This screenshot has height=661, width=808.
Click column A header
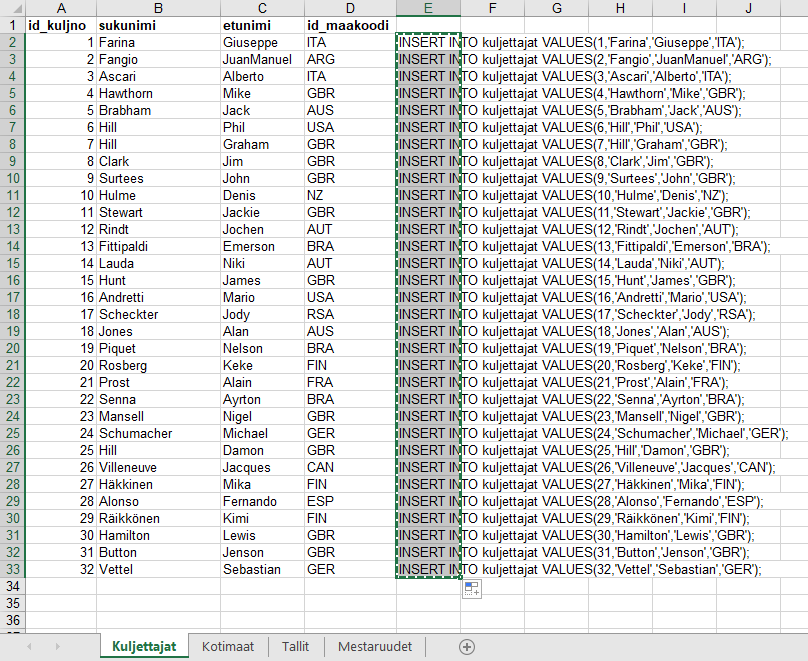coord(60,8)
